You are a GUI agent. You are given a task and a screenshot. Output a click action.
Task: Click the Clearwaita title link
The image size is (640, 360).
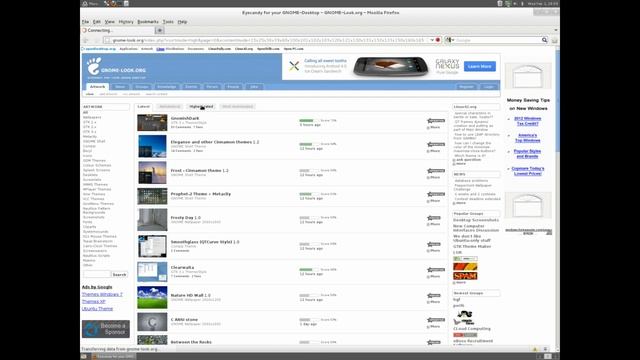click(x=182, y=267)
